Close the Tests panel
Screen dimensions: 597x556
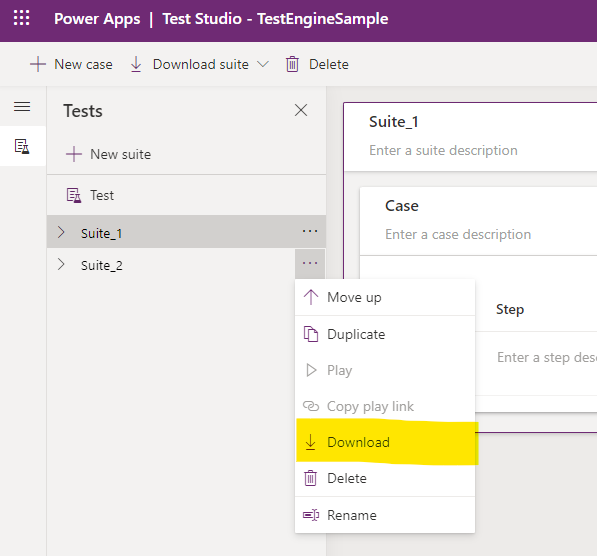tap(301, 110)
